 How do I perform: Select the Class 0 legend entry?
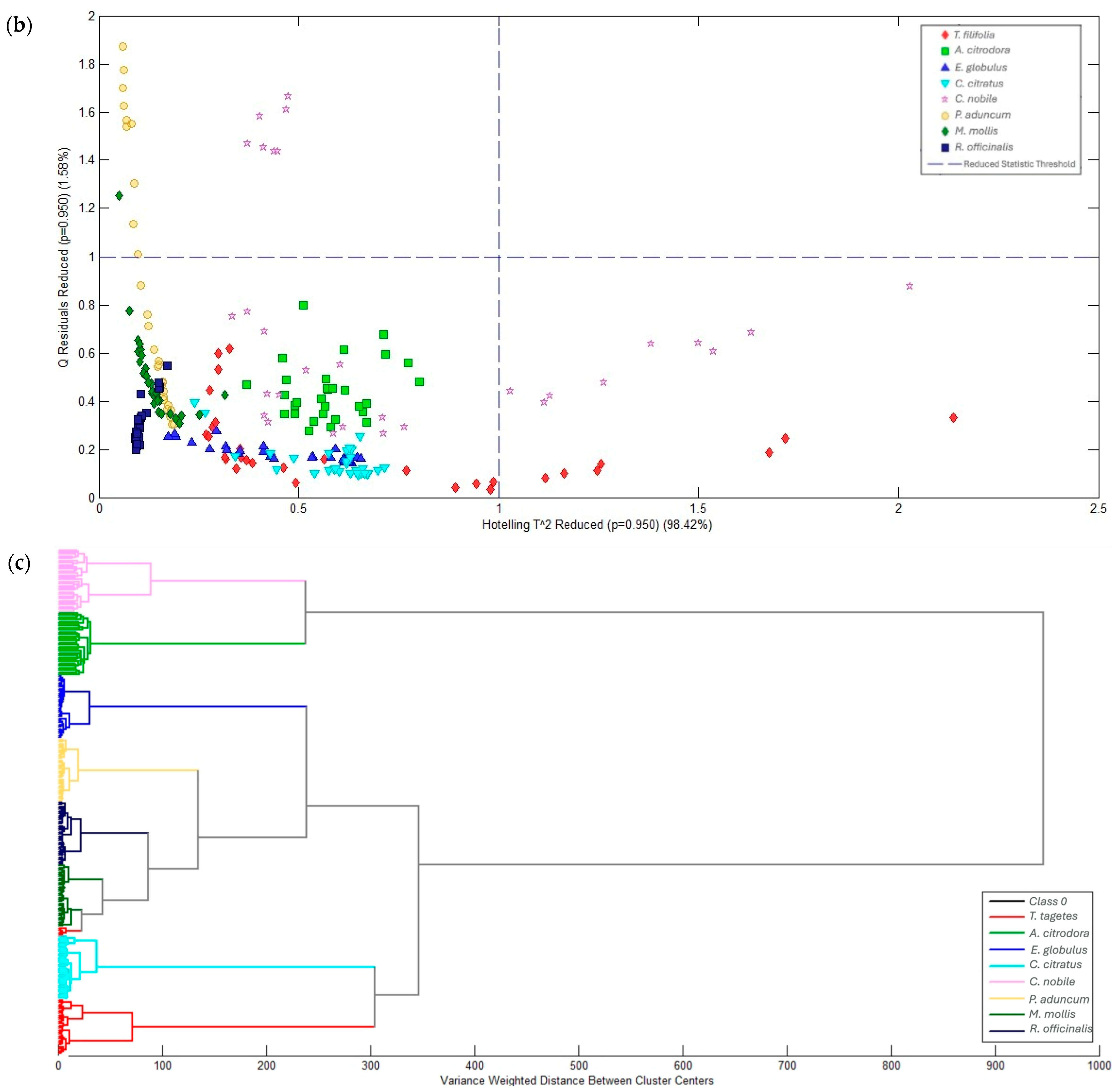click(1047, 901)
